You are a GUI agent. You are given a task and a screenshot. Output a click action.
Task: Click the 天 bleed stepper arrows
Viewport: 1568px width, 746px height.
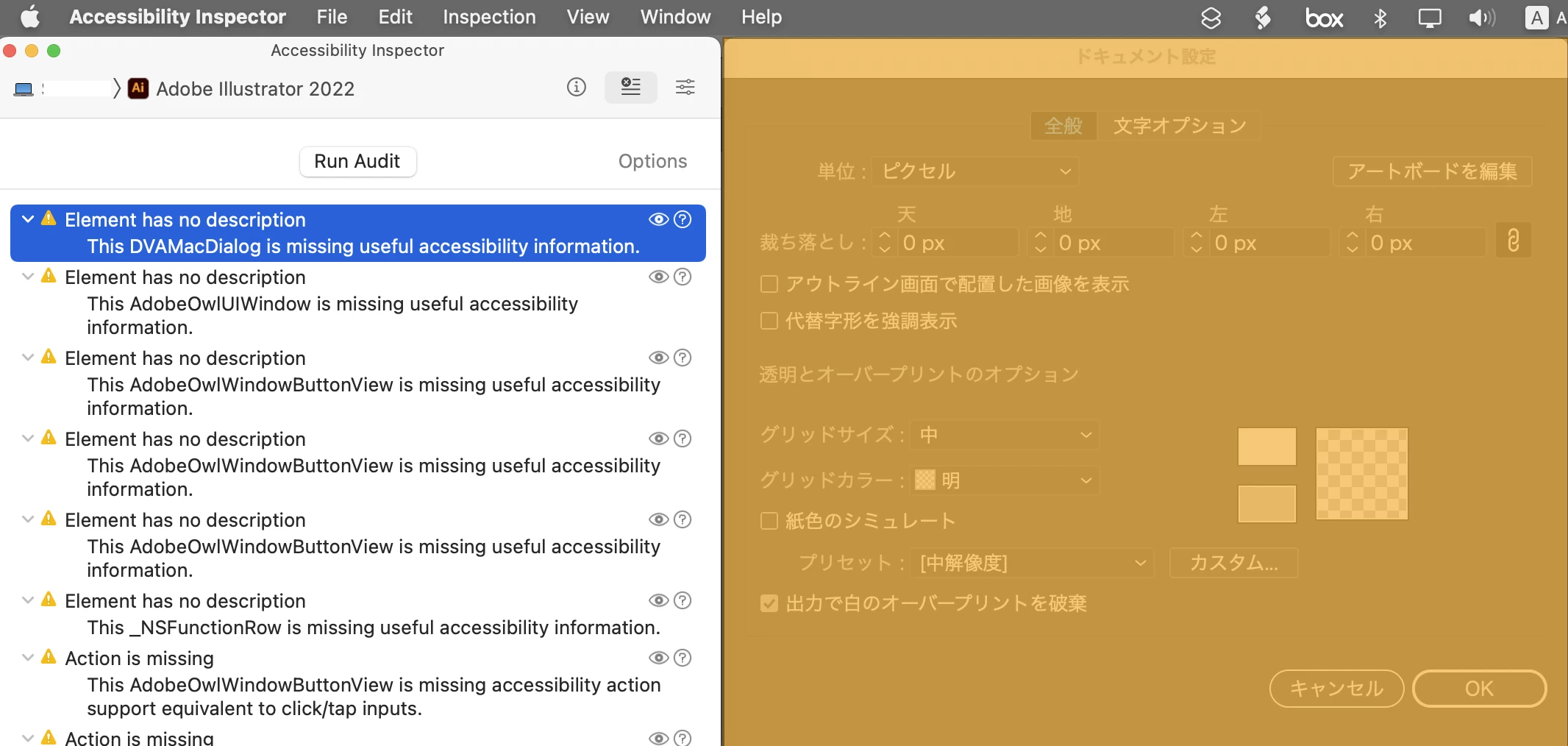pyautogui.click(x=885, y=242)
